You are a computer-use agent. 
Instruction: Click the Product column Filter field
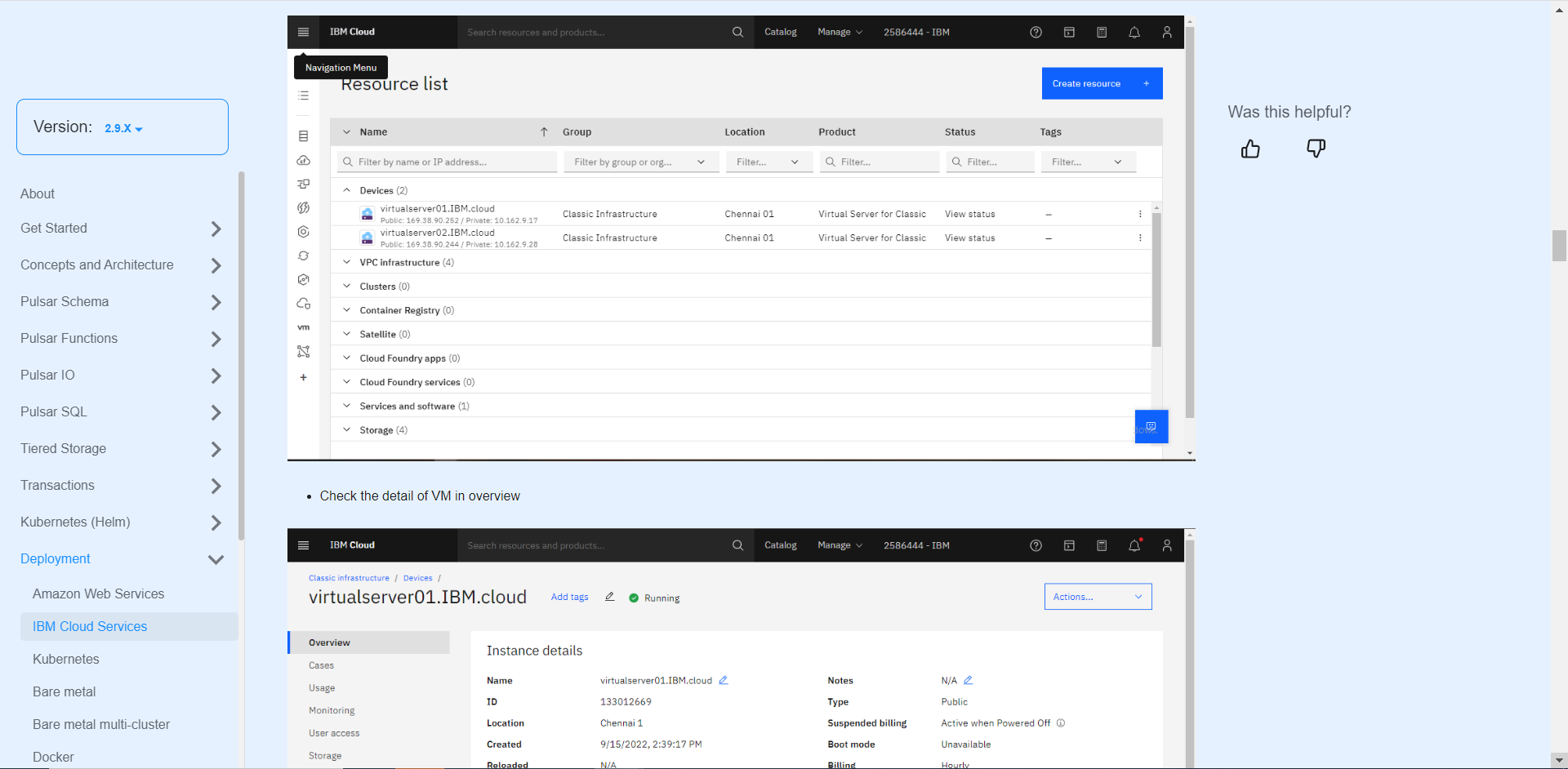[x=880, y=162]
